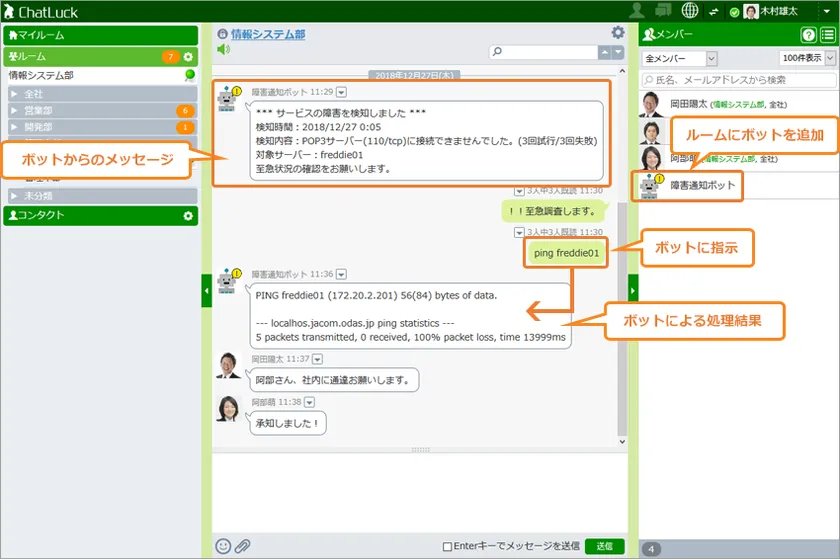Collapse left sidebar with the green arrow handle
Image resolution: width=840 pixels, height=559 pixels.
click(x=206, y=290)
